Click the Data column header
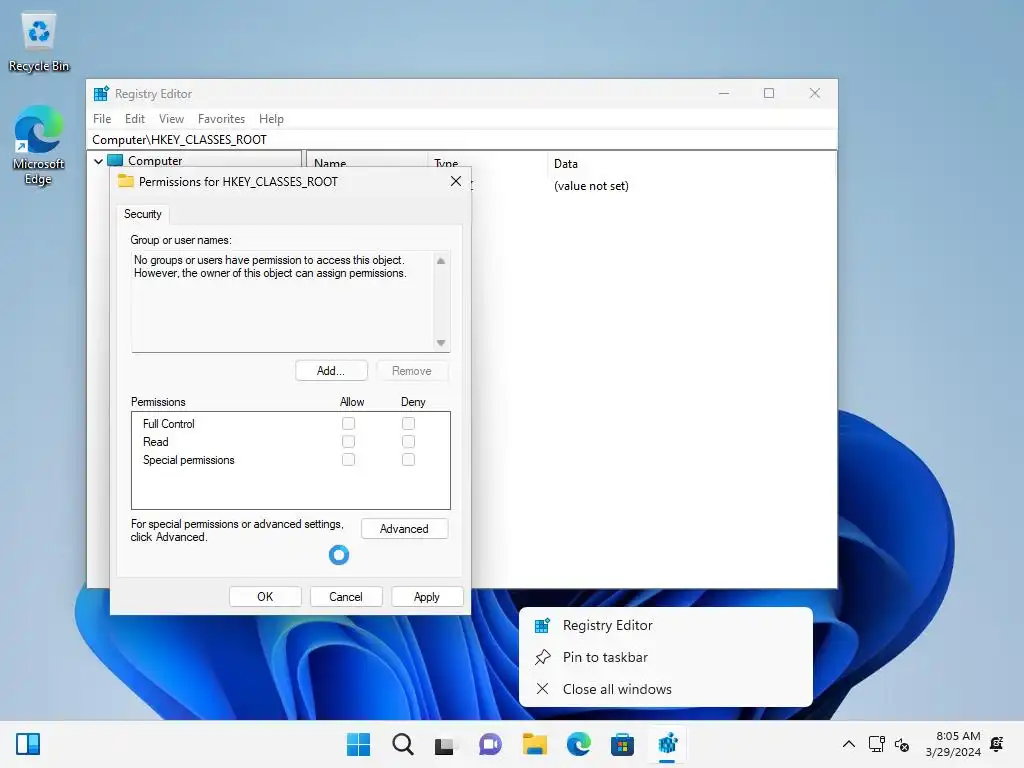This screenshot has height=768, width=1024. pyautogui.click(x=691, y=163)
